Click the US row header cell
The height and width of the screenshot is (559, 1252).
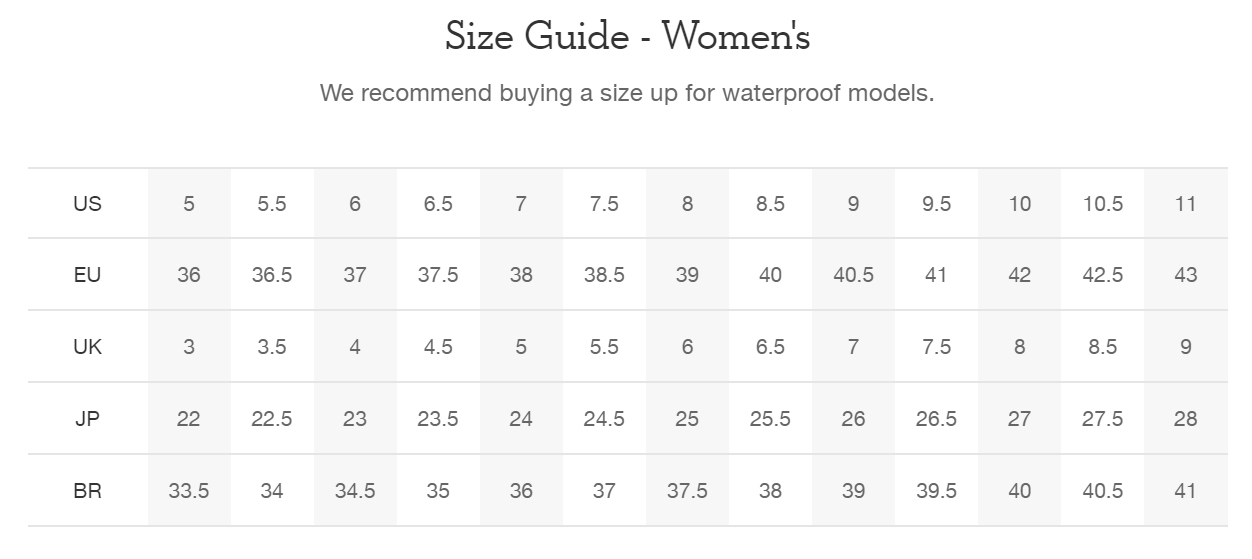pos(88,204)
